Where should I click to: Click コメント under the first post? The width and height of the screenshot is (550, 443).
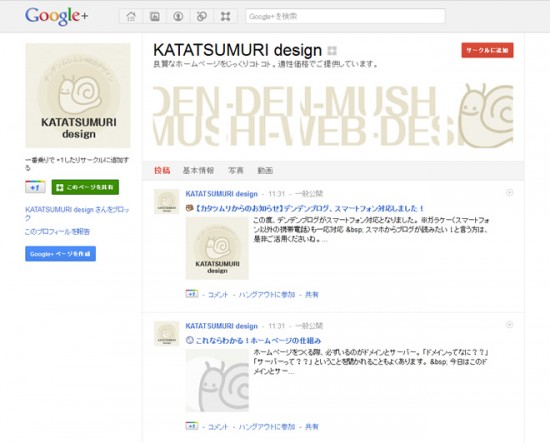pos(218,295)
